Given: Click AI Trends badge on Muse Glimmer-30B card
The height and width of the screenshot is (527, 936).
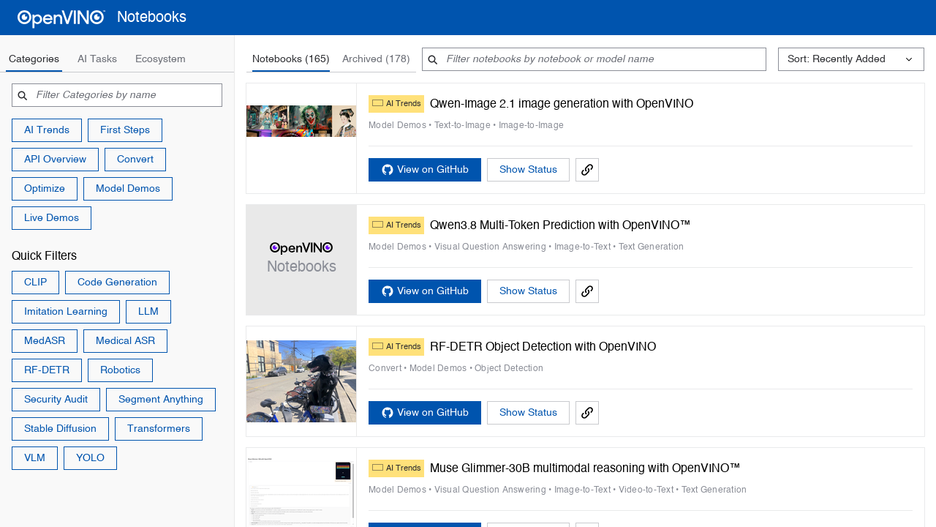Looking at the screenshot, I should 396,468.
